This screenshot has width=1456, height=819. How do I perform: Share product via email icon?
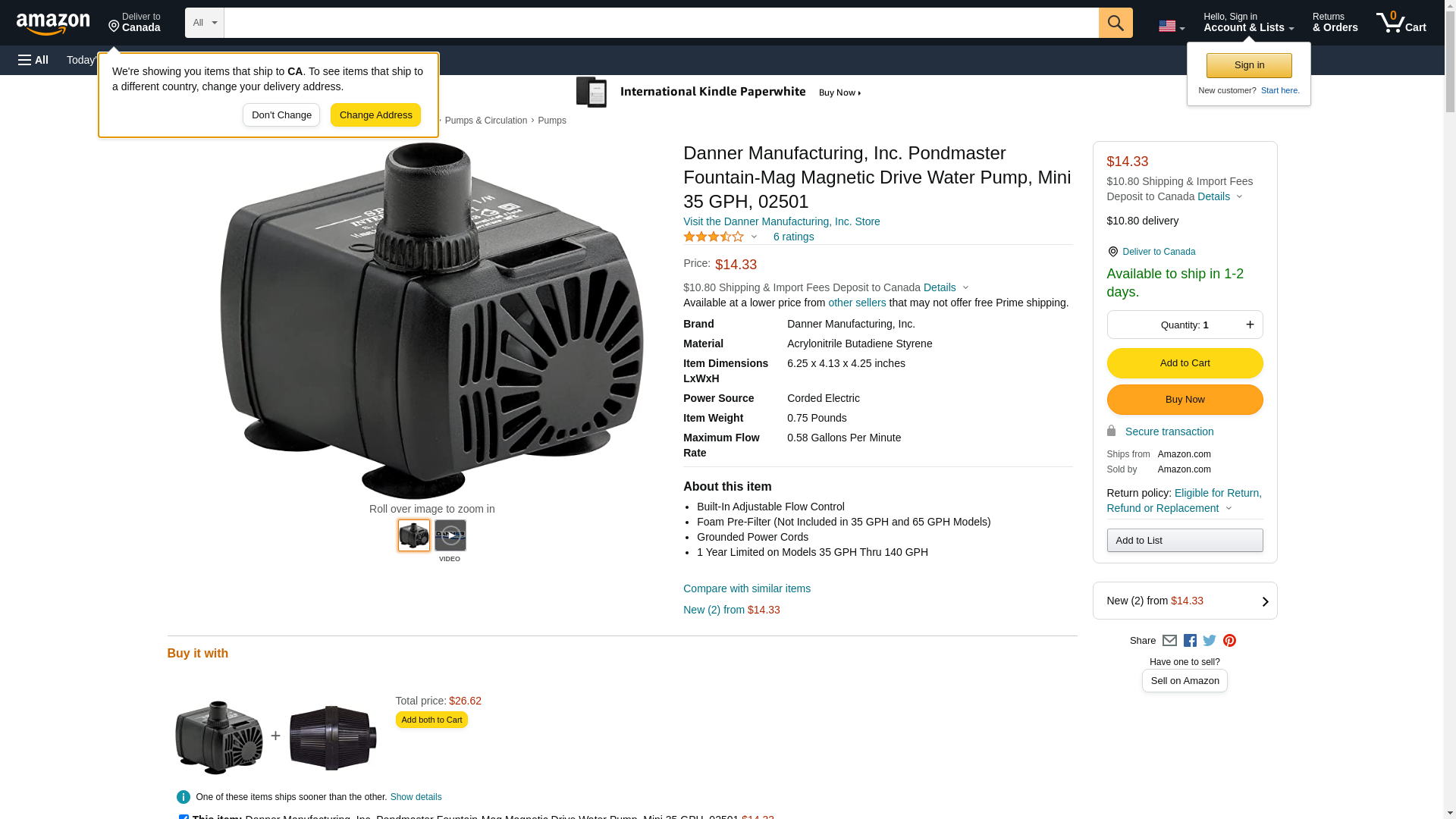[1169, 641]
